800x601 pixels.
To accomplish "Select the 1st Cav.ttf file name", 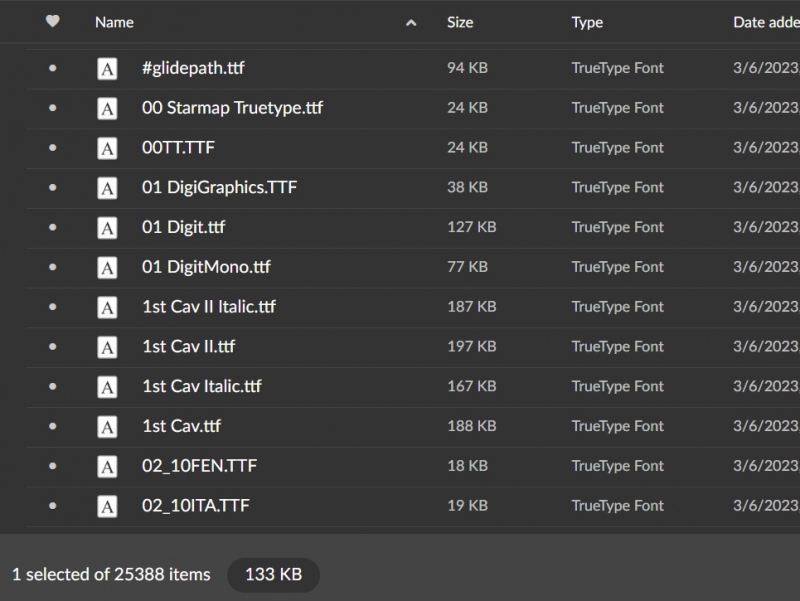I will [181, 426].
